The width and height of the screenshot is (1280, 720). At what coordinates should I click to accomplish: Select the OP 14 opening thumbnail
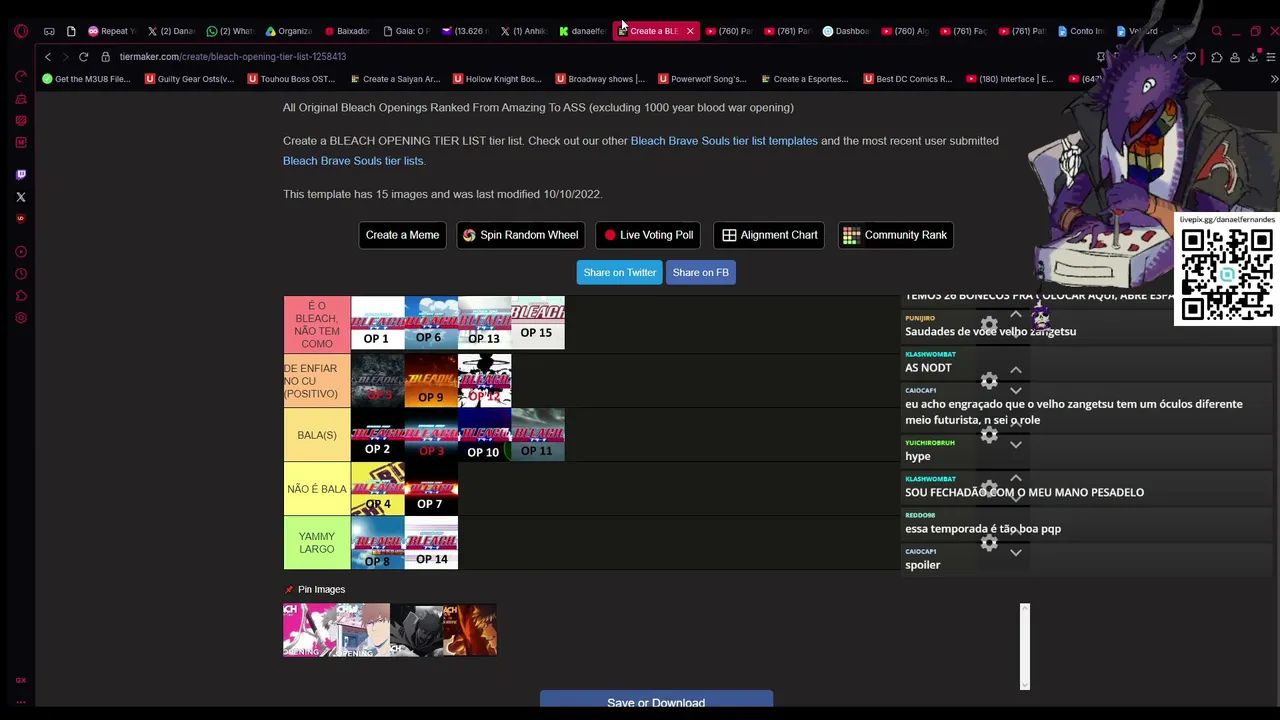(x=431, y=543)
